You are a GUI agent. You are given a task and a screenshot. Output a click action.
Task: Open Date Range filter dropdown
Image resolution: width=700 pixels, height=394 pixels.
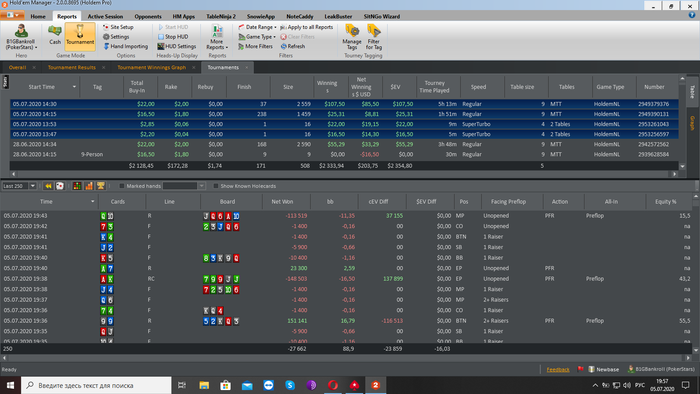pos(257,27)
